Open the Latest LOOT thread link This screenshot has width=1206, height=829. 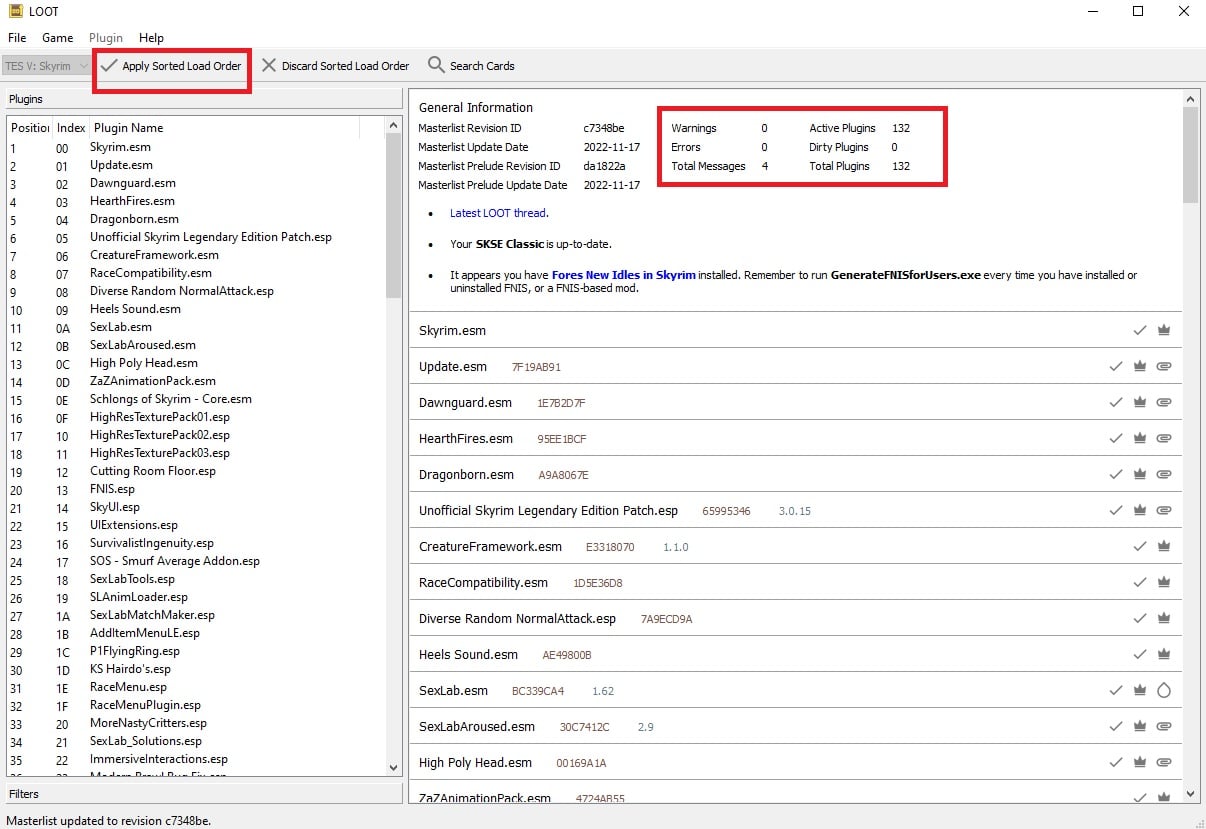click(x=498, y=213)
